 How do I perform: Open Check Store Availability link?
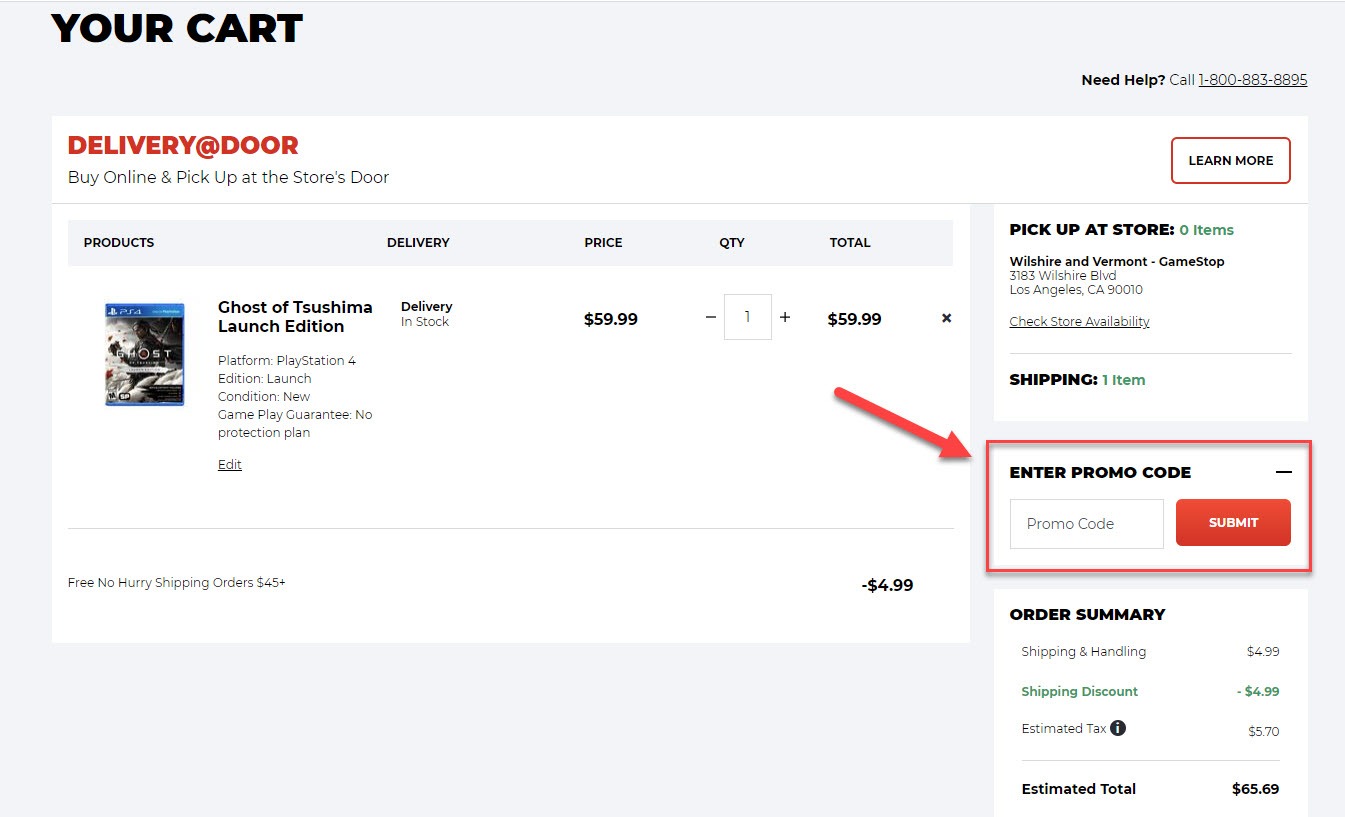pos(1079,322)
